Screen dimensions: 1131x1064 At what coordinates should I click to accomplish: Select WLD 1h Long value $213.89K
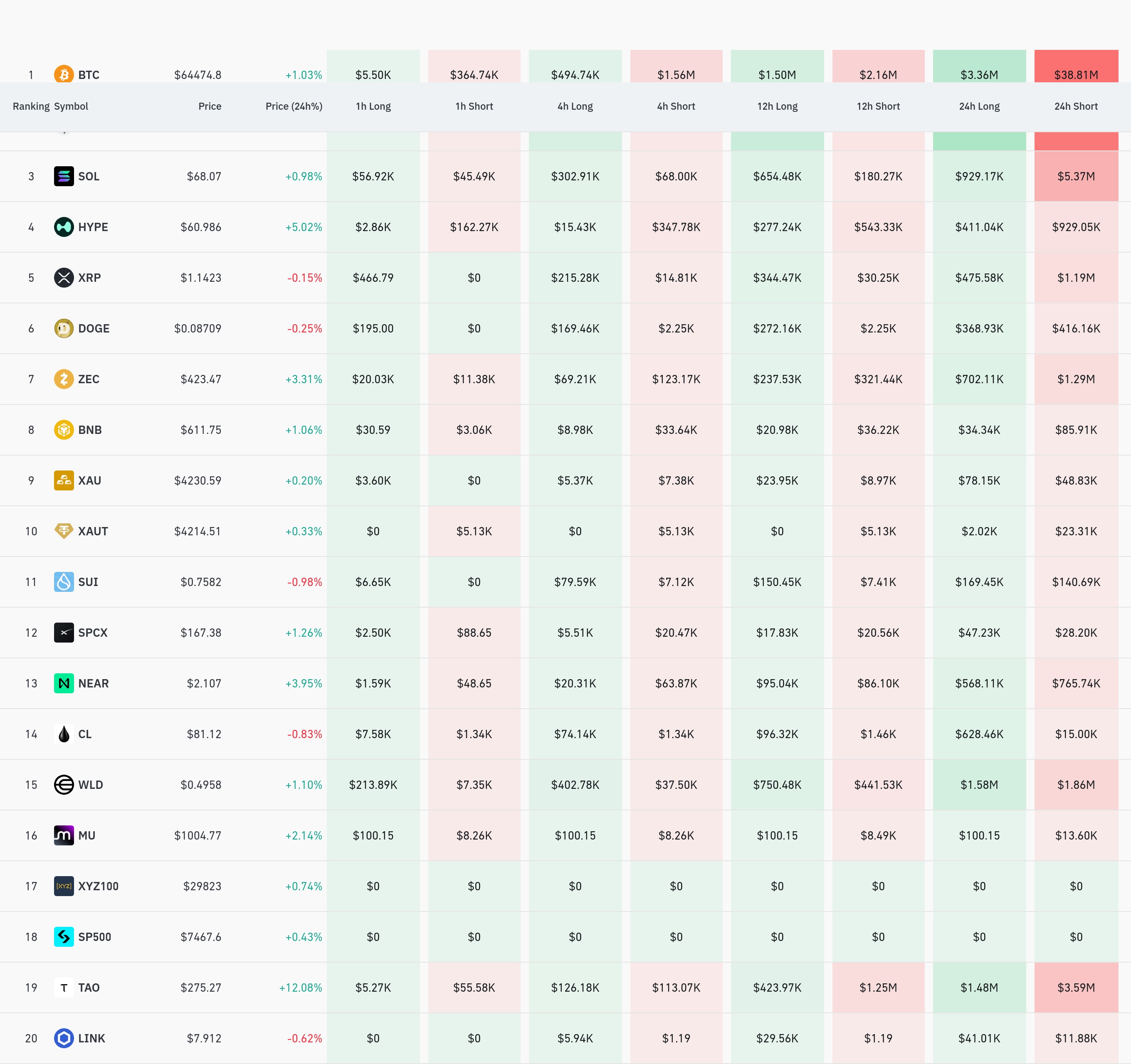point(373,785)
